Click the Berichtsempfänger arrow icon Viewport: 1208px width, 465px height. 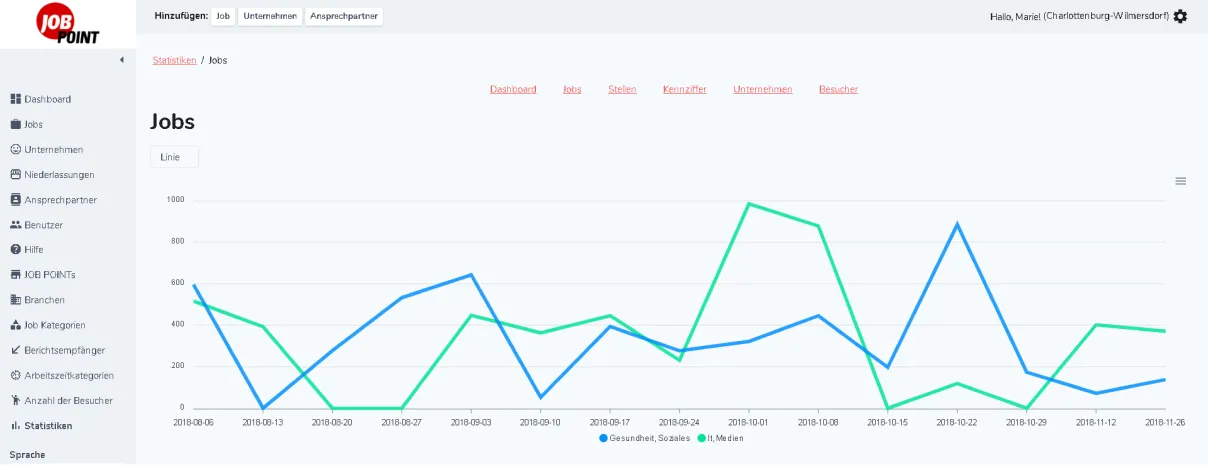point(16,350)
